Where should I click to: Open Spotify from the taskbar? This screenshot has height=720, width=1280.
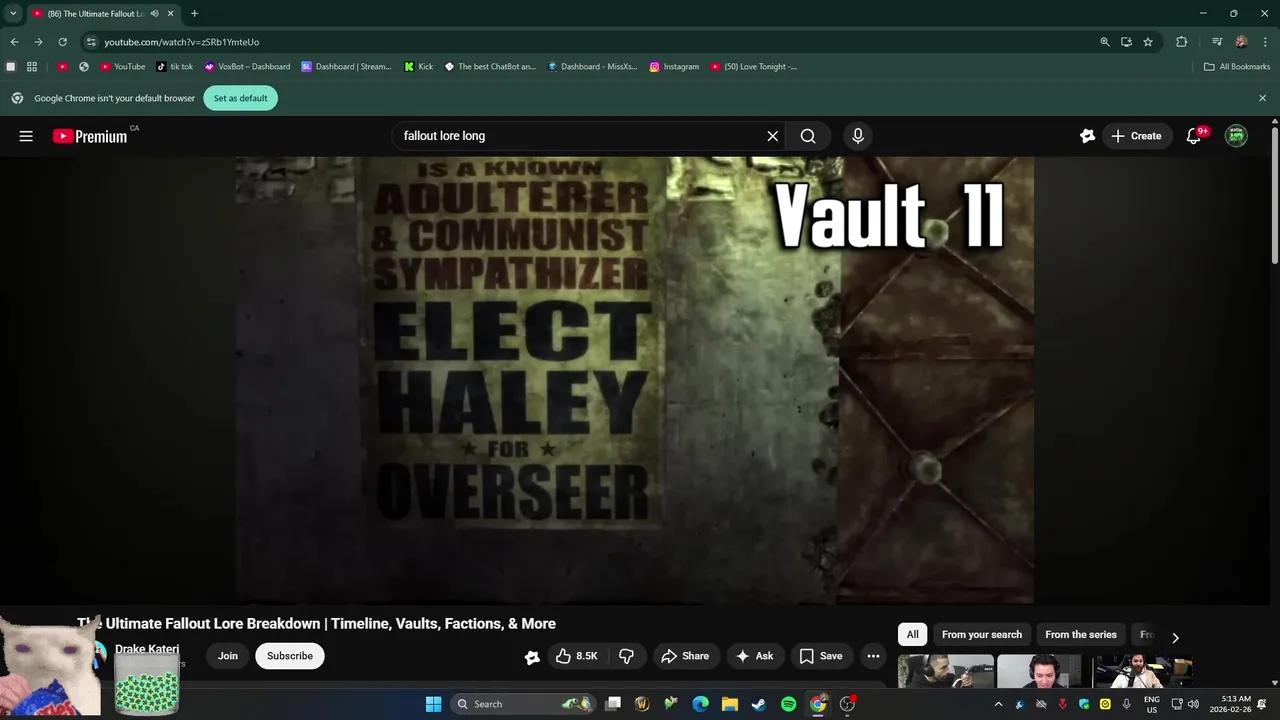tap(788, 704)
